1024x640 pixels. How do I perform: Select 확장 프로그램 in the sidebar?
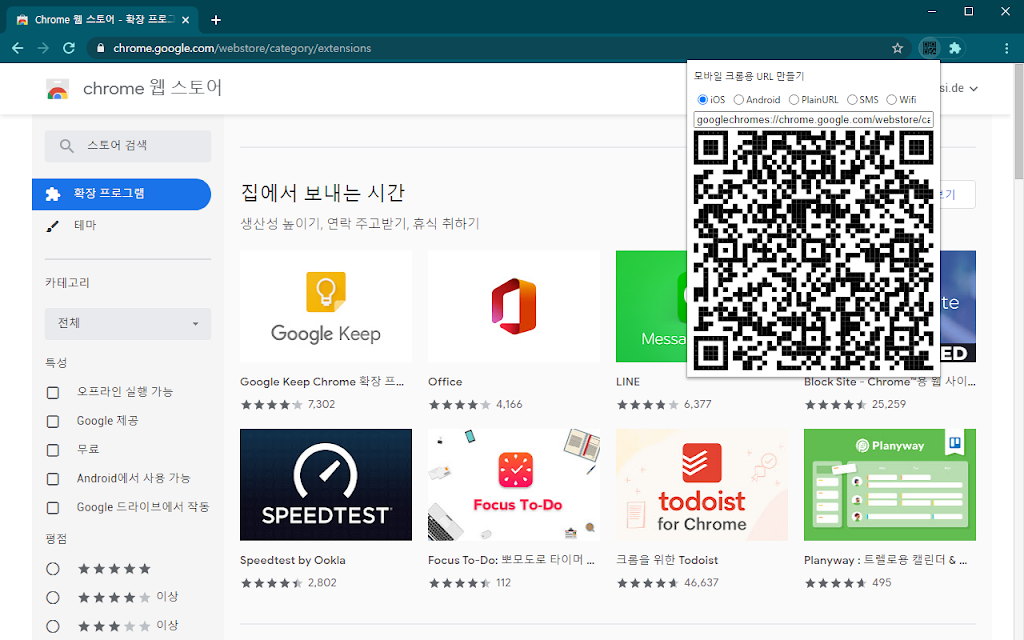pos(121,194)
